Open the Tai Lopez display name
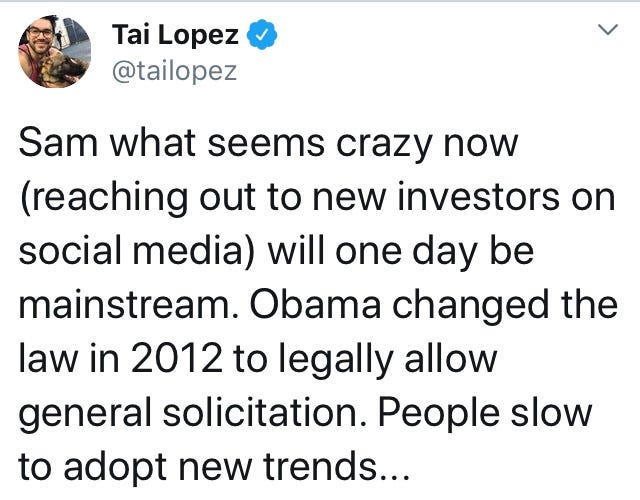640x500 pixels. (x=176, y=35)
